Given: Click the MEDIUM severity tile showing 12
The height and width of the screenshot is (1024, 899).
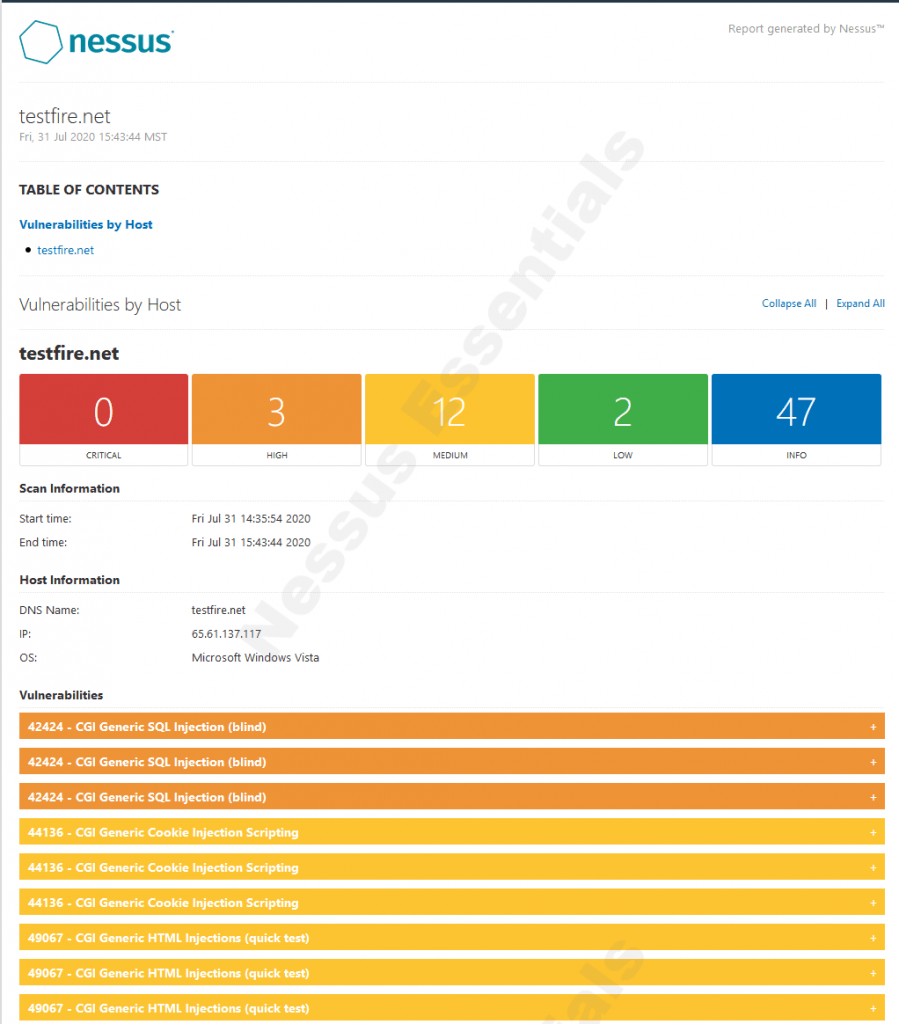Looking at the screenshot, I should (x=450, y=410).
